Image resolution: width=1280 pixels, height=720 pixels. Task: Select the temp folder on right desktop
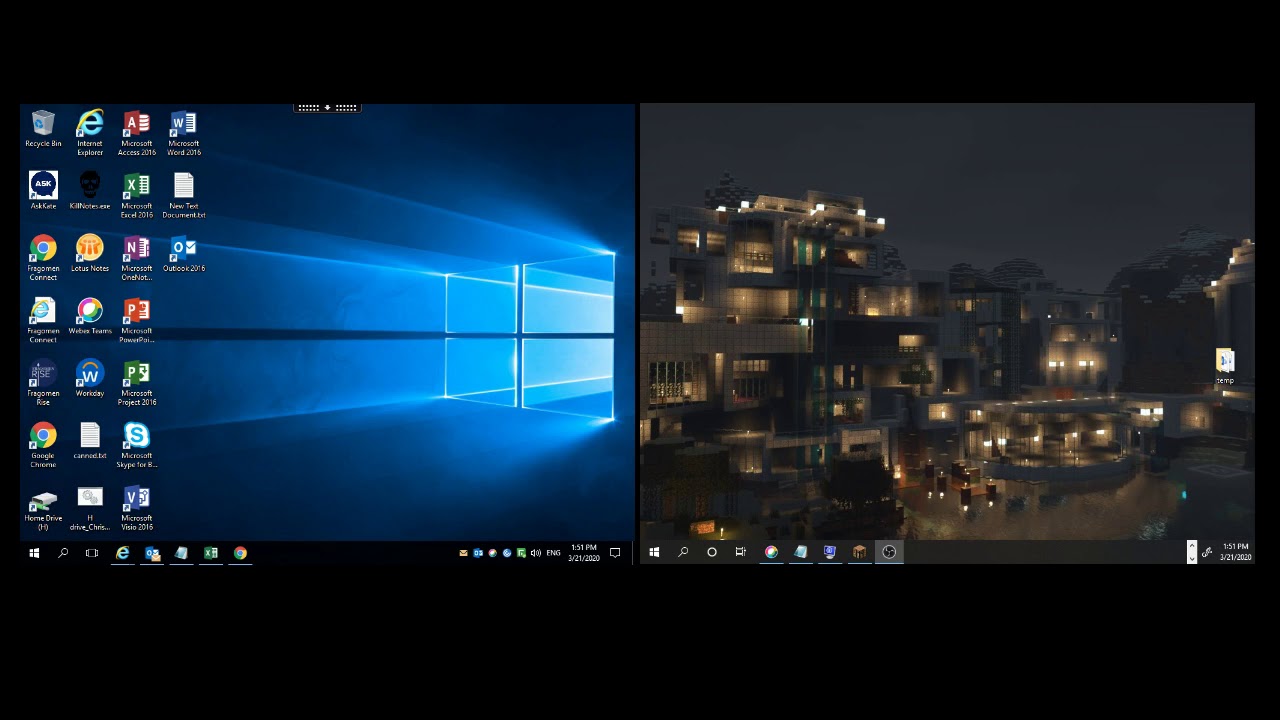point(1225,366)
